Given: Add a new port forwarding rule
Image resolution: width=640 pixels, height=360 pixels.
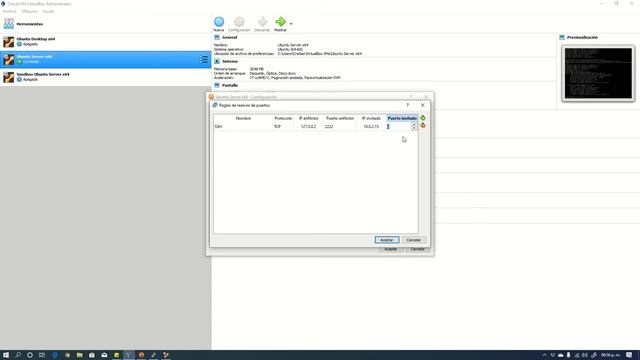Looking at the screenshot, I should coord(423,118).
